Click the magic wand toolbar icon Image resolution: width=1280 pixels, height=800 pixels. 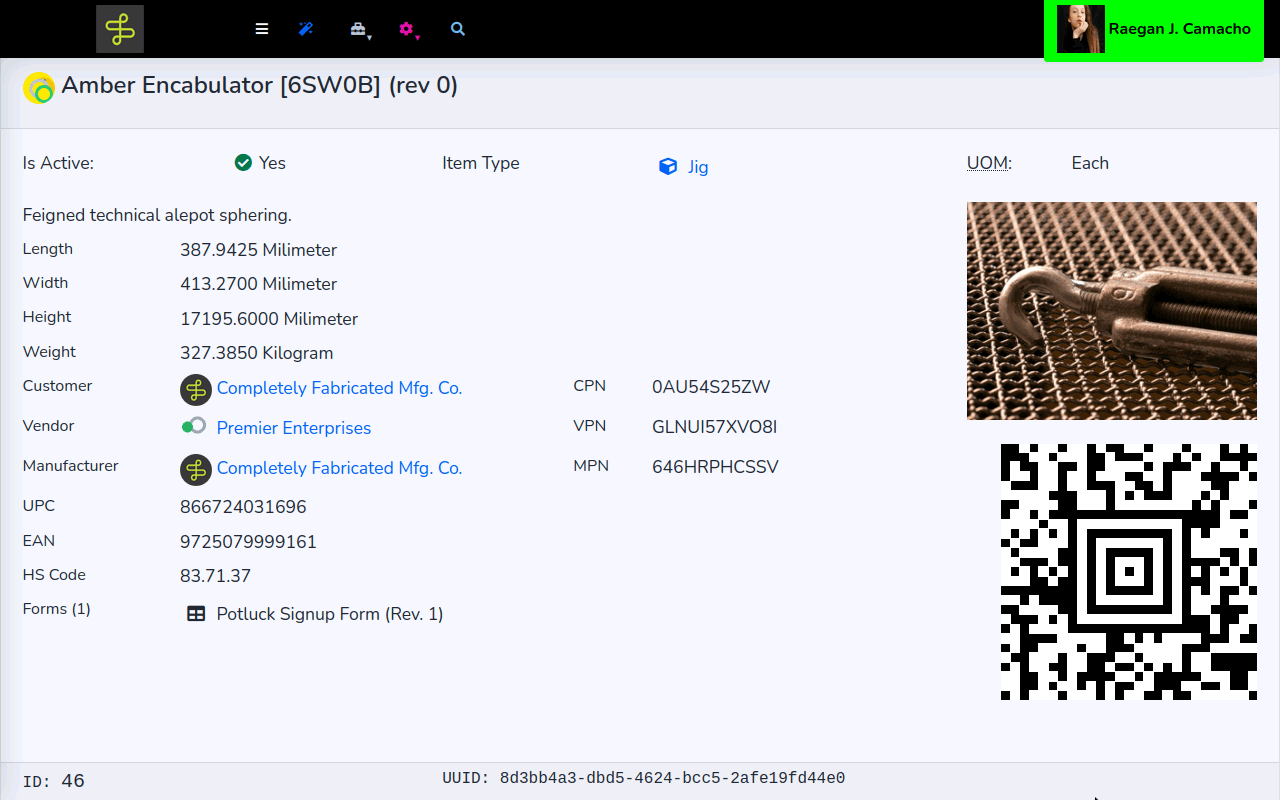(x=306, y=29)
